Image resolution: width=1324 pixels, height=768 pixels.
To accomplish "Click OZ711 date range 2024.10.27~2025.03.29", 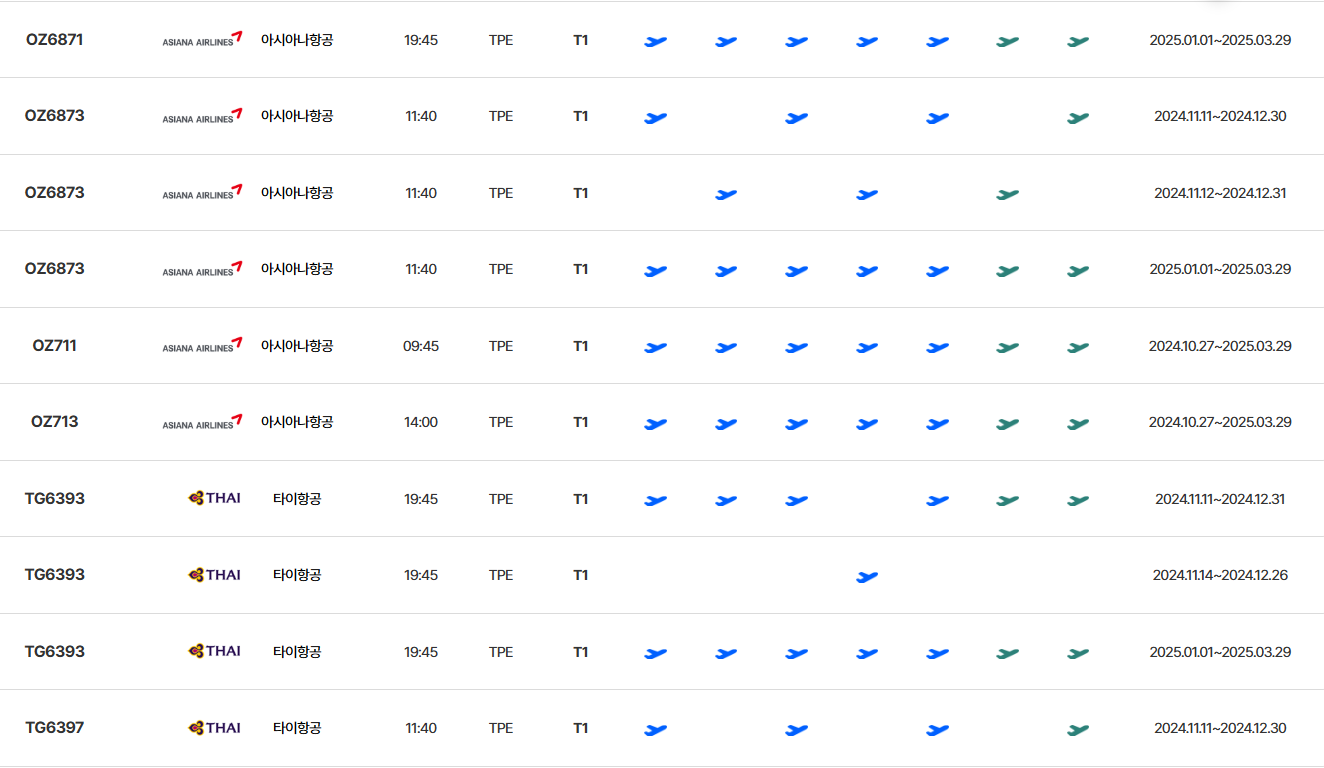I will point(1220,346).
